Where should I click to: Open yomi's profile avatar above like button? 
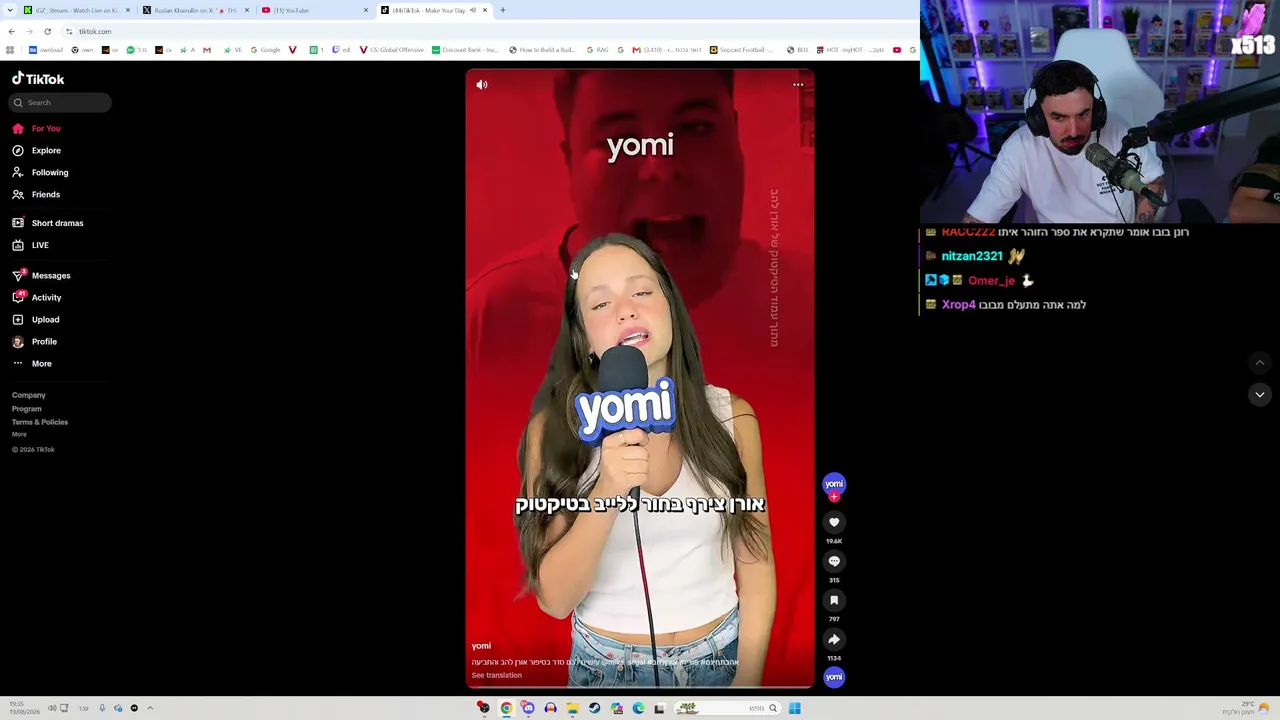(x=834, y=483)
